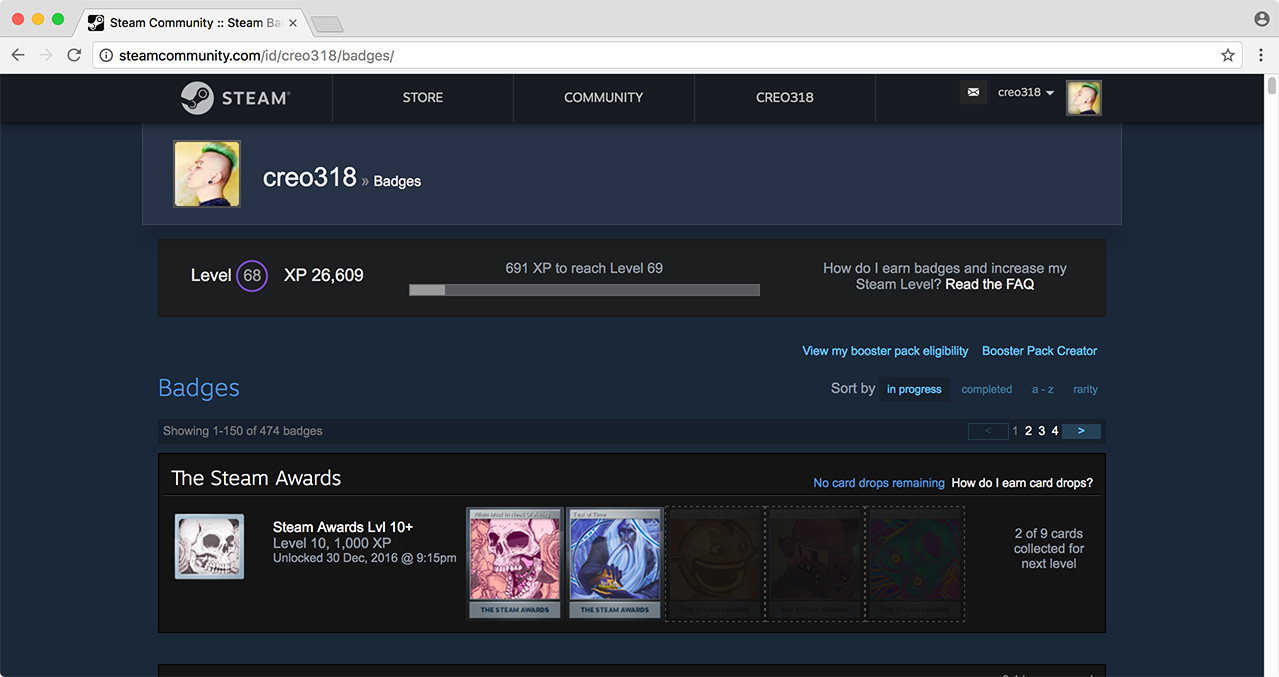Viewport: 1279px width, 677px height.
Task: Open the CREO318 menu
Action: tap(784, 98)
